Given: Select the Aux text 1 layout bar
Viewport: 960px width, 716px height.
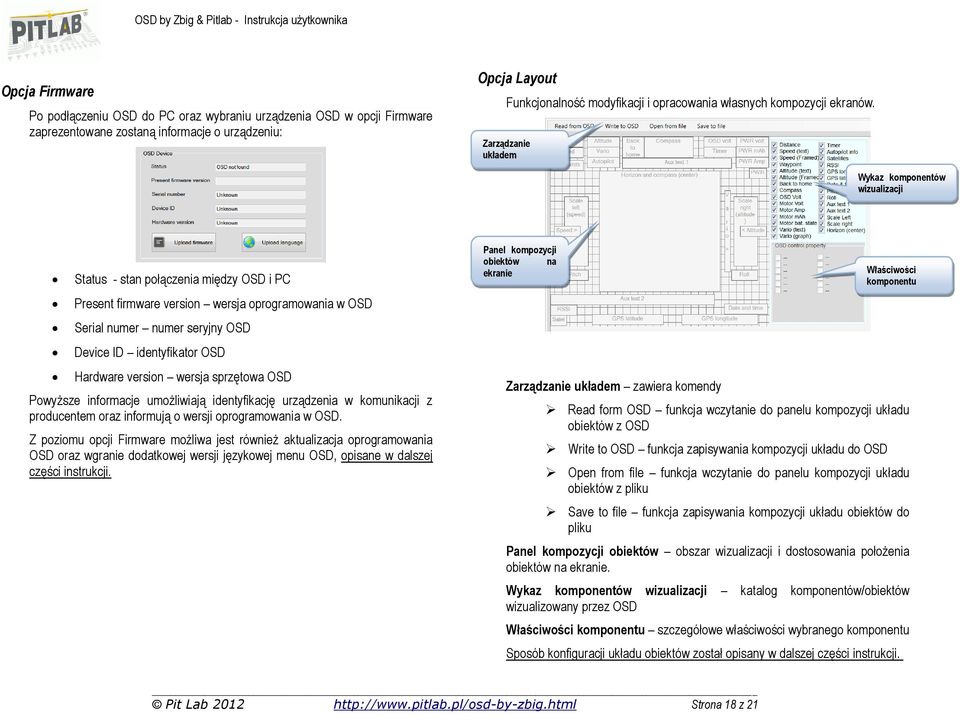Looking at the screenshot, I should click(677, 163).
